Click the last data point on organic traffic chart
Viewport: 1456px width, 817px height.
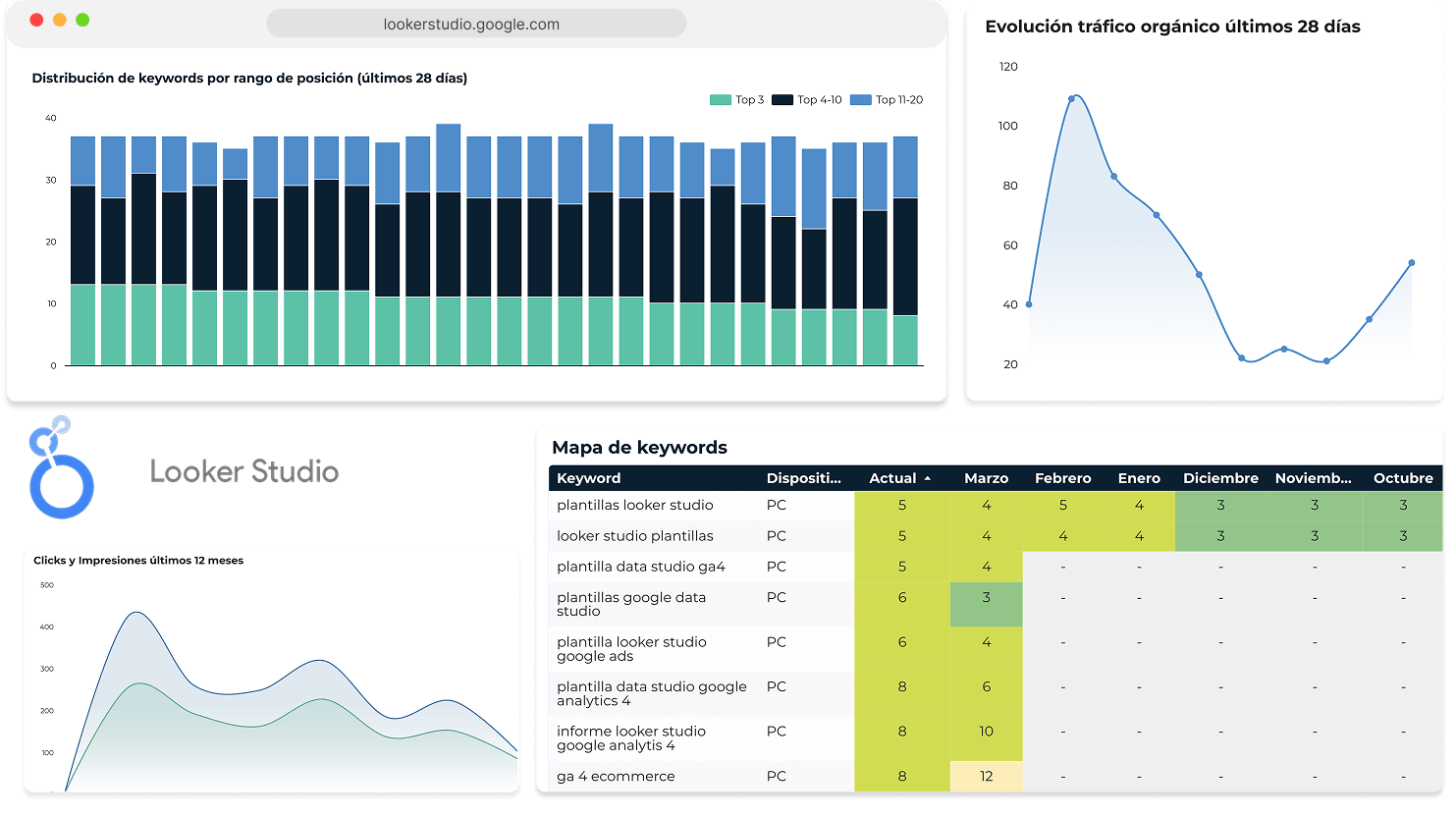1412,263
